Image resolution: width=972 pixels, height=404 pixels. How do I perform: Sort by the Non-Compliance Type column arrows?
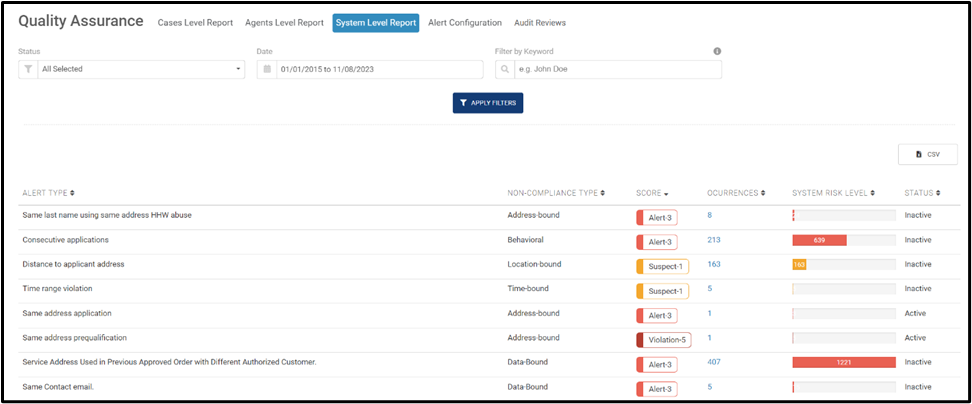(603, 193)
